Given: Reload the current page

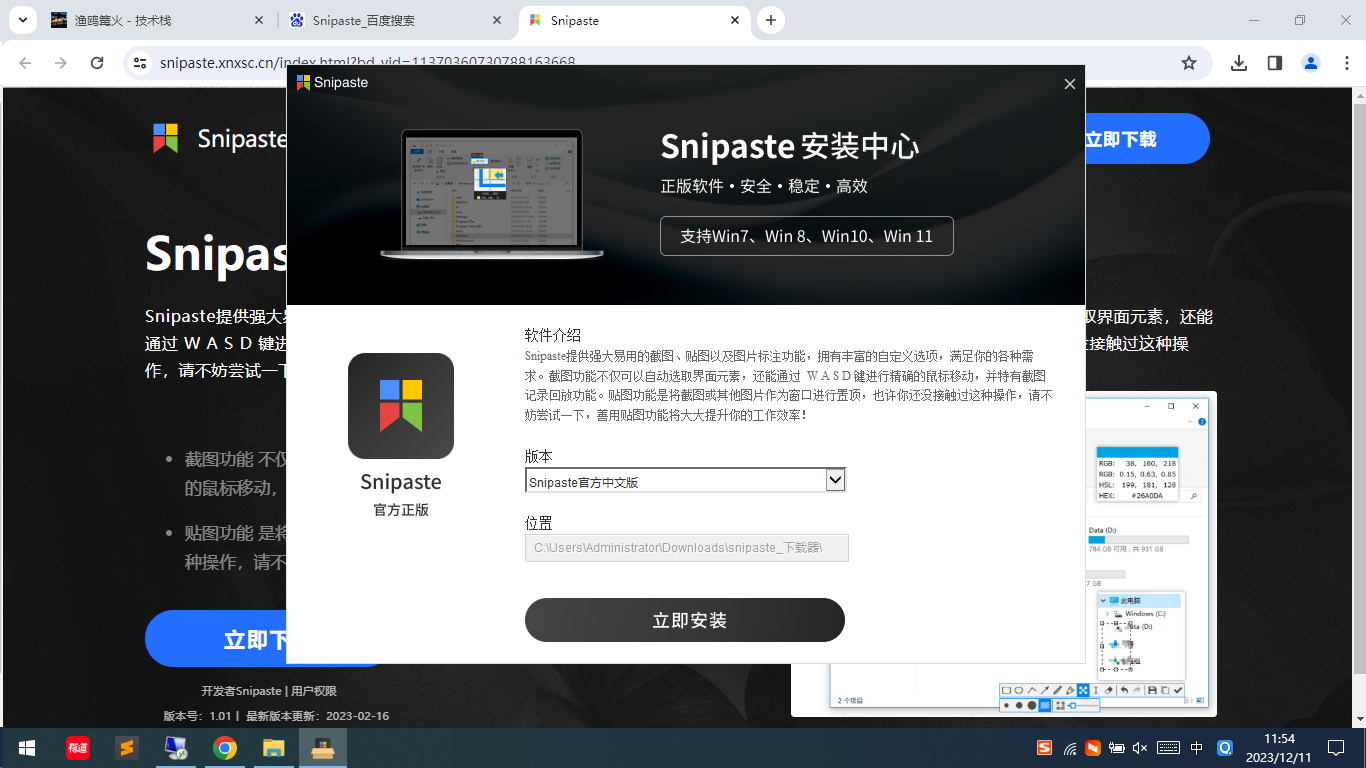Looking at the screenshot, I should tap(97, 63).
